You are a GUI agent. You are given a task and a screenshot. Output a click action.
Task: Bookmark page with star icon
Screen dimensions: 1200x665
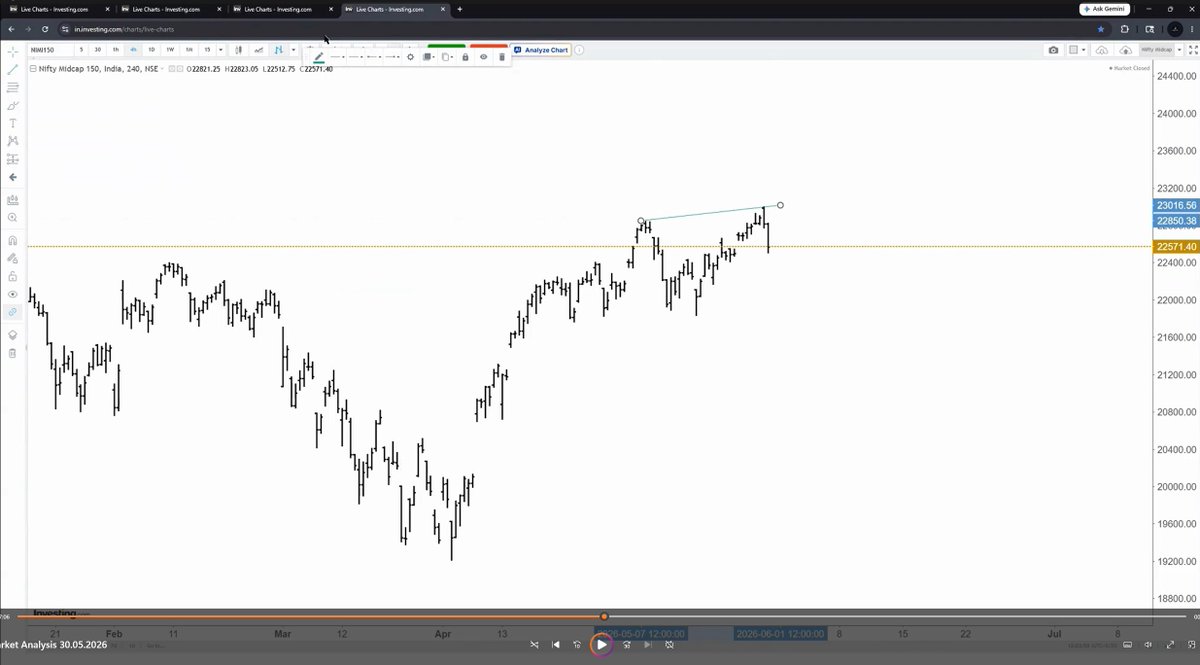coord(1101,29)
